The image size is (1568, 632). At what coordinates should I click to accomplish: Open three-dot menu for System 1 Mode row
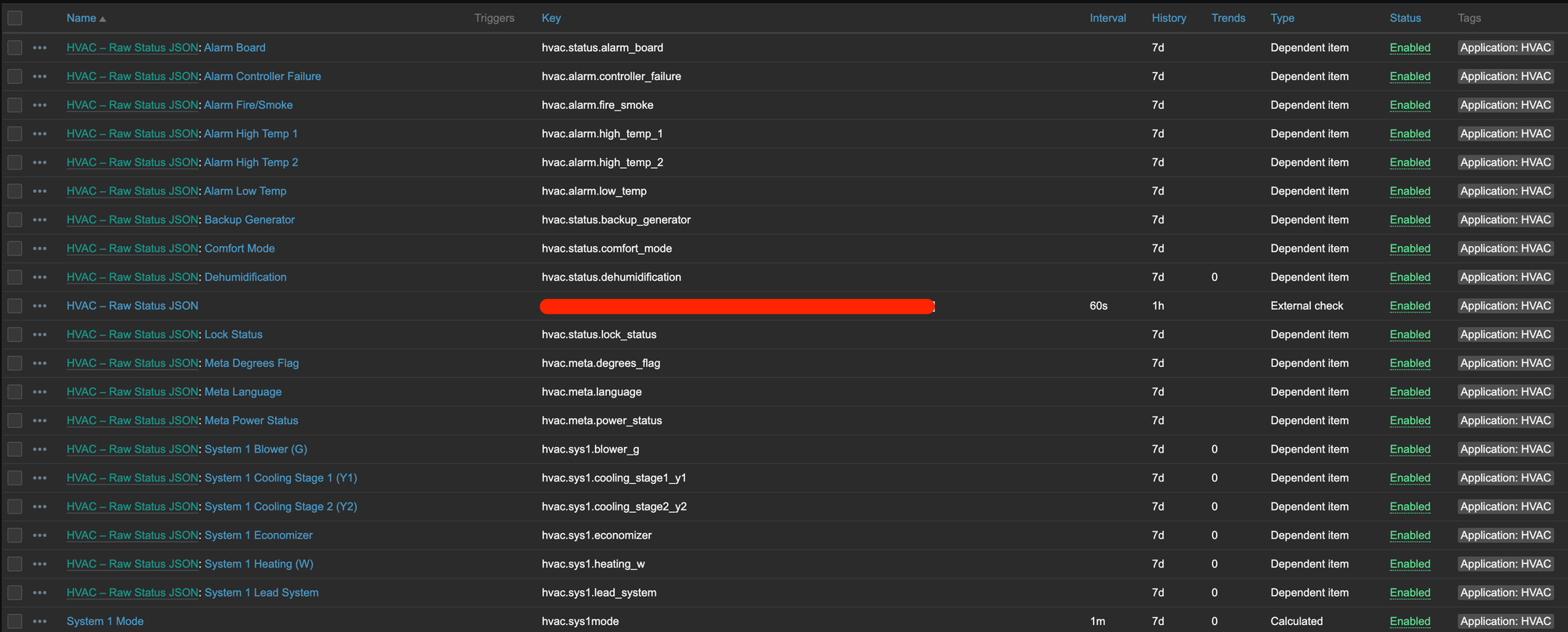coord(40,622)
